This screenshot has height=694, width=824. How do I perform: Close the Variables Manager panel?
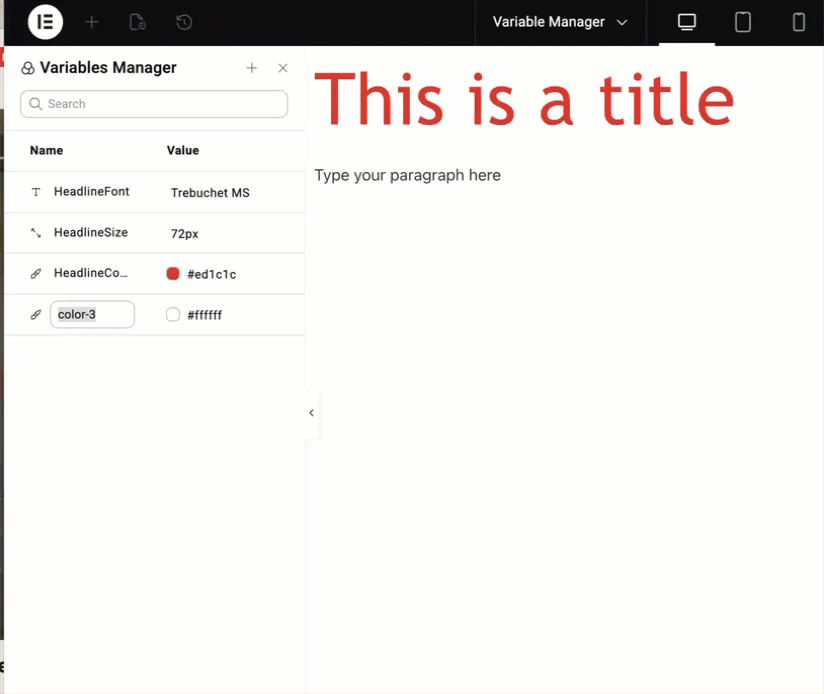283,68
